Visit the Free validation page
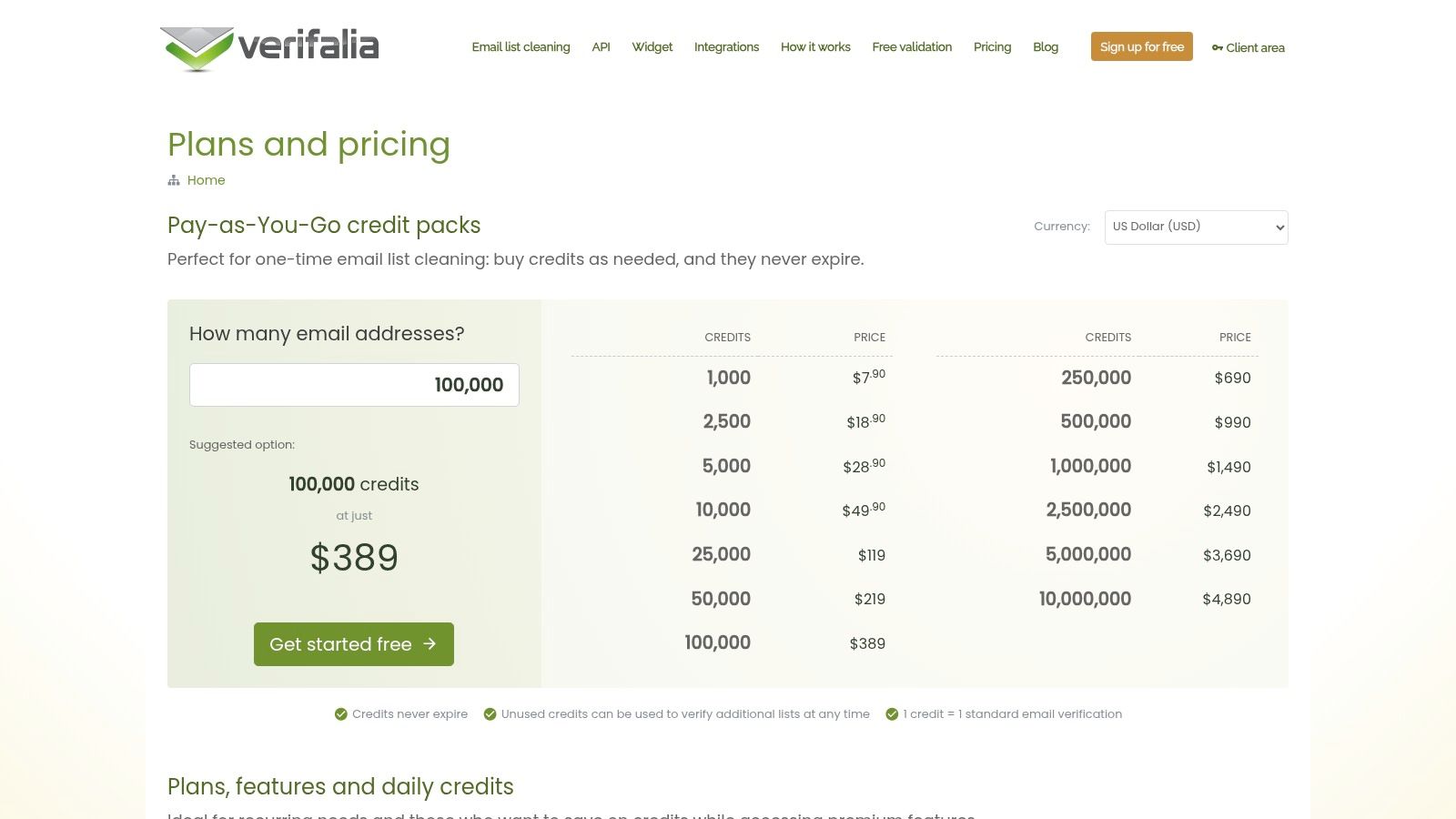This screenshot has width=1456, height=819. tap(912, 47)
